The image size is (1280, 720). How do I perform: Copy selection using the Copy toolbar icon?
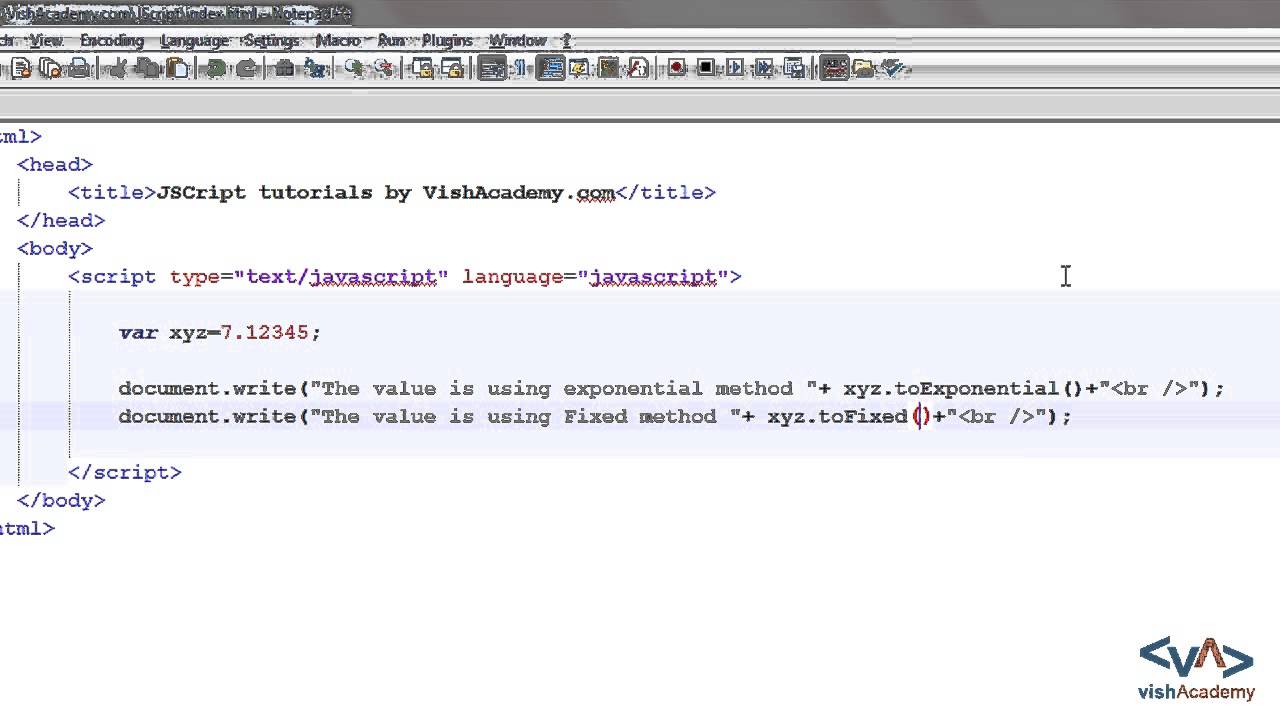(x=148, y=68)
